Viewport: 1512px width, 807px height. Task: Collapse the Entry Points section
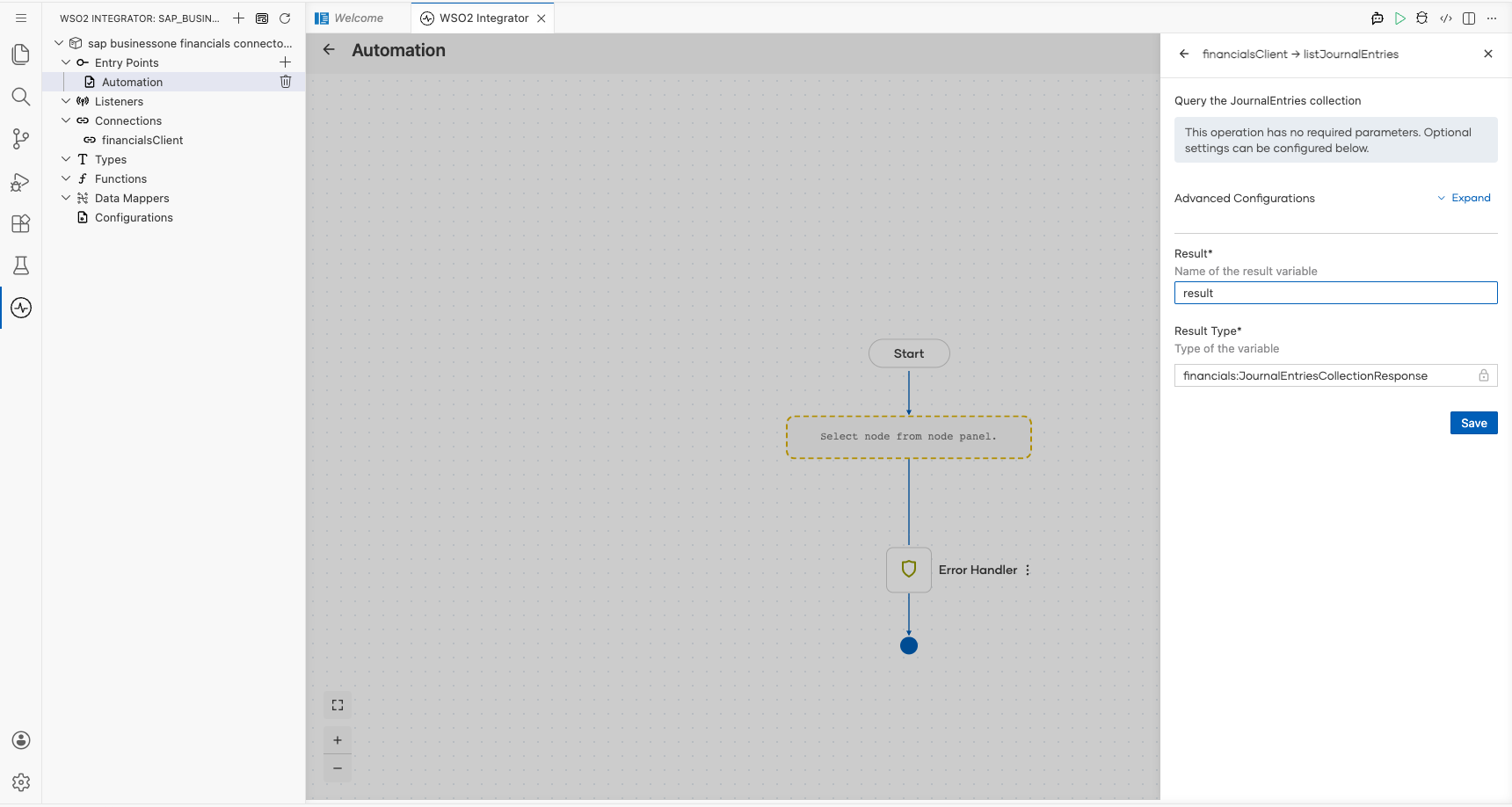tap(66, 62)
